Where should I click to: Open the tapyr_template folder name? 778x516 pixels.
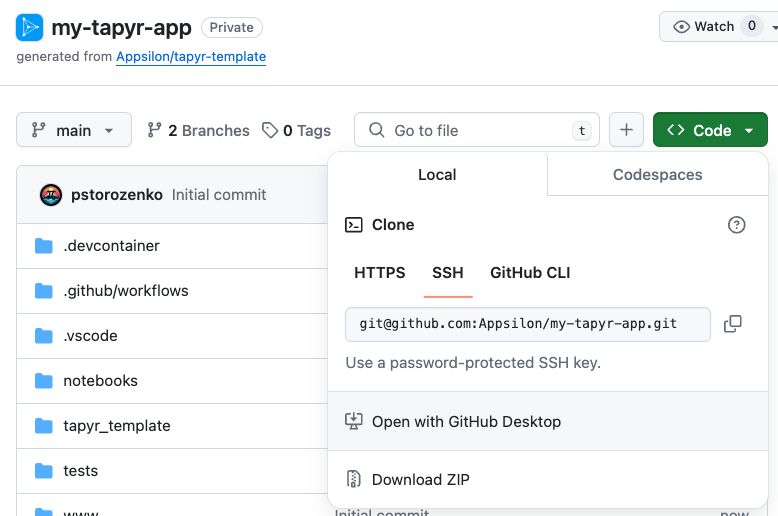(x=117, y=426)
